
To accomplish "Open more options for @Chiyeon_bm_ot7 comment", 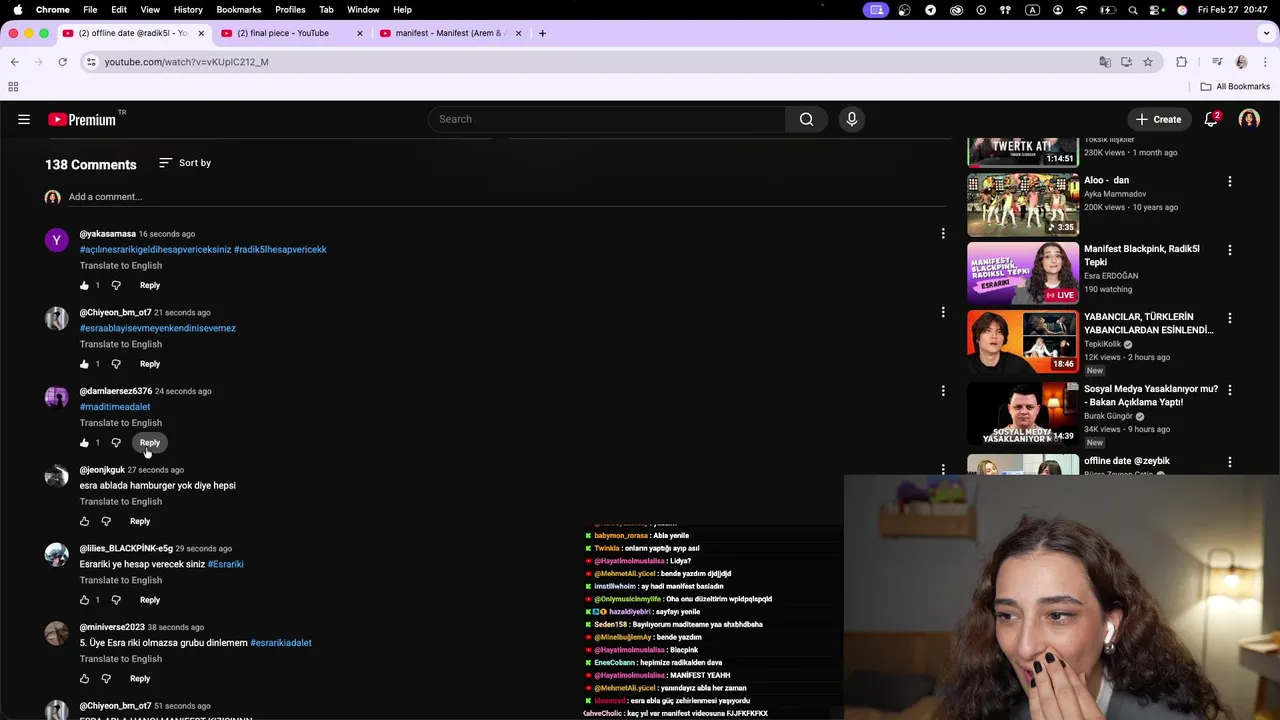I will (x=942, y=312).
